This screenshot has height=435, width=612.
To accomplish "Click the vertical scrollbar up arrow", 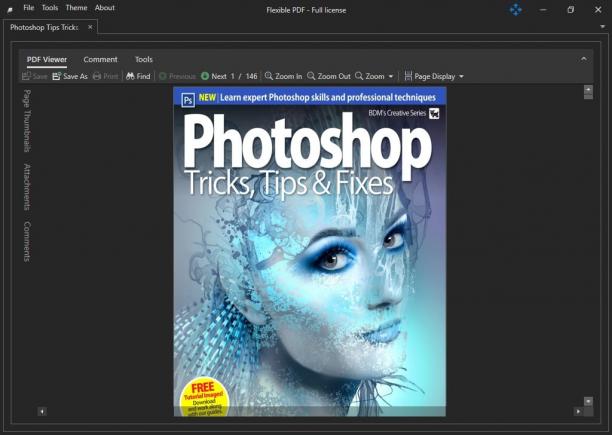I will pyautogui.click(x=588, y=90).
